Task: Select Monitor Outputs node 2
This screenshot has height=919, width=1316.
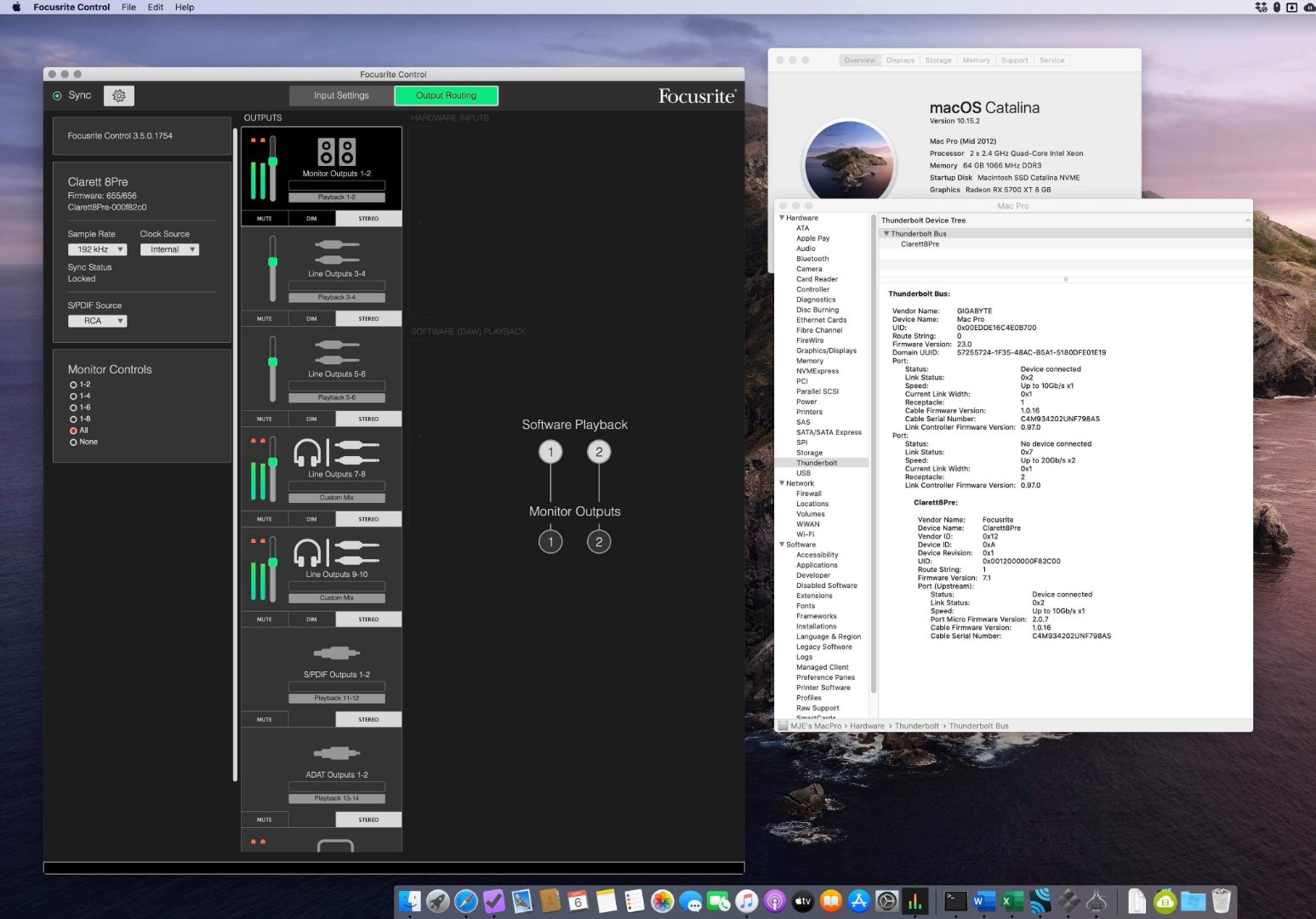Action: [599, 542]
